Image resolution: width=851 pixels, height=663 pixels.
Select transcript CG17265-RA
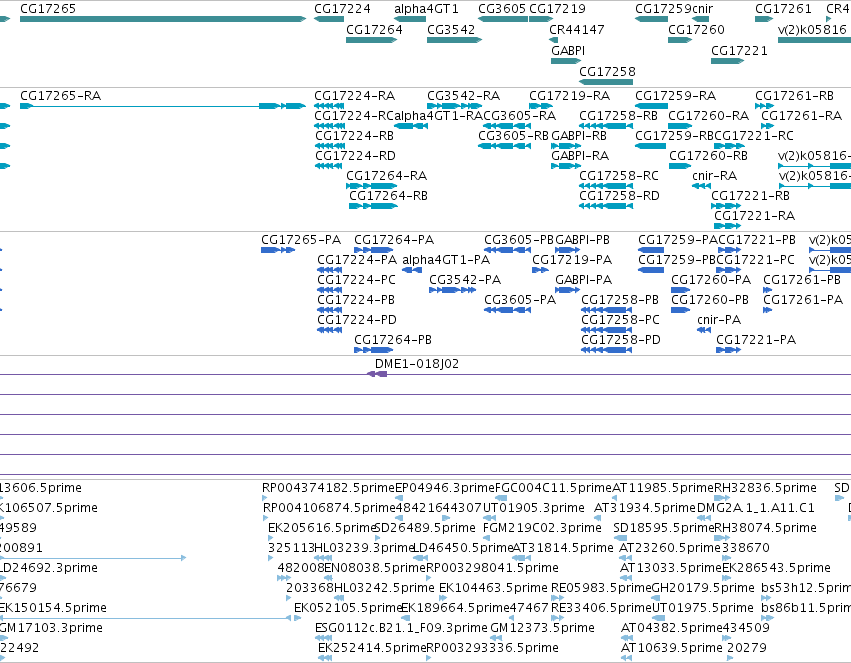point(163,106)
